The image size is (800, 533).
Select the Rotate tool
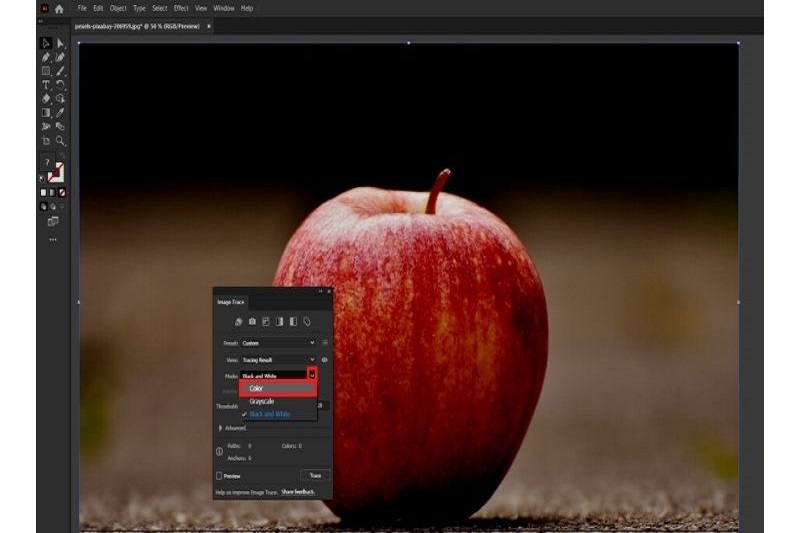(x=60, y=85)
